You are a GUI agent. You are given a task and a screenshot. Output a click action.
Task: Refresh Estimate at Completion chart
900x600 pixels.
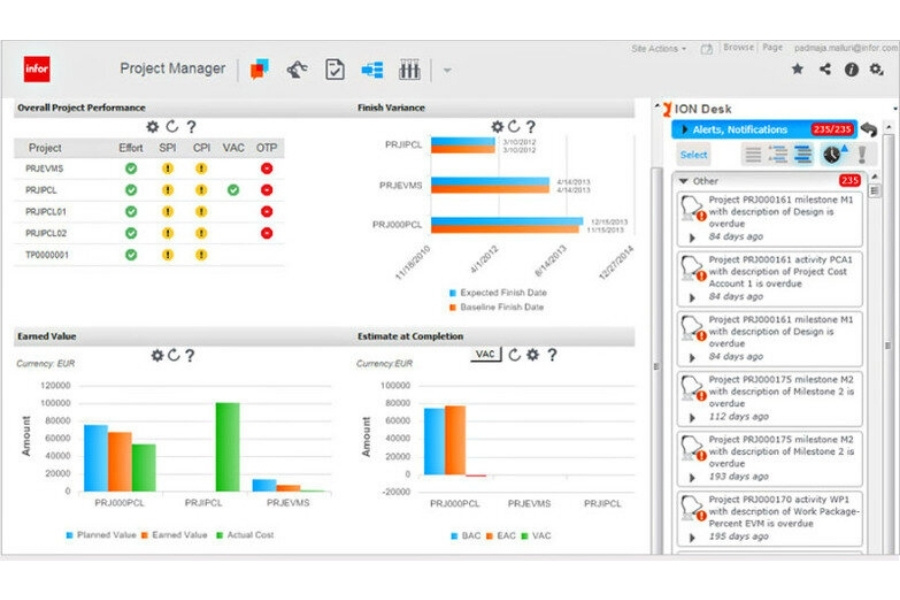pos(514,355)
